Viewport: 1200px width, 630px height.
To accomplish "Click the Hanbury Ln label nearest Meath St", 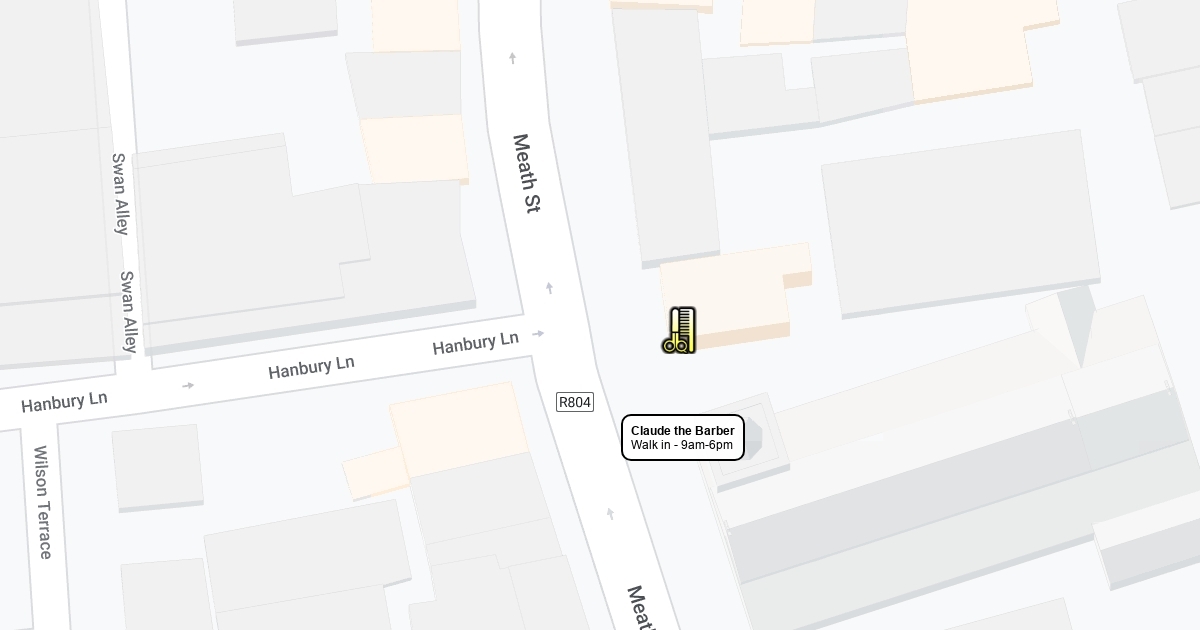I will 476,343.
